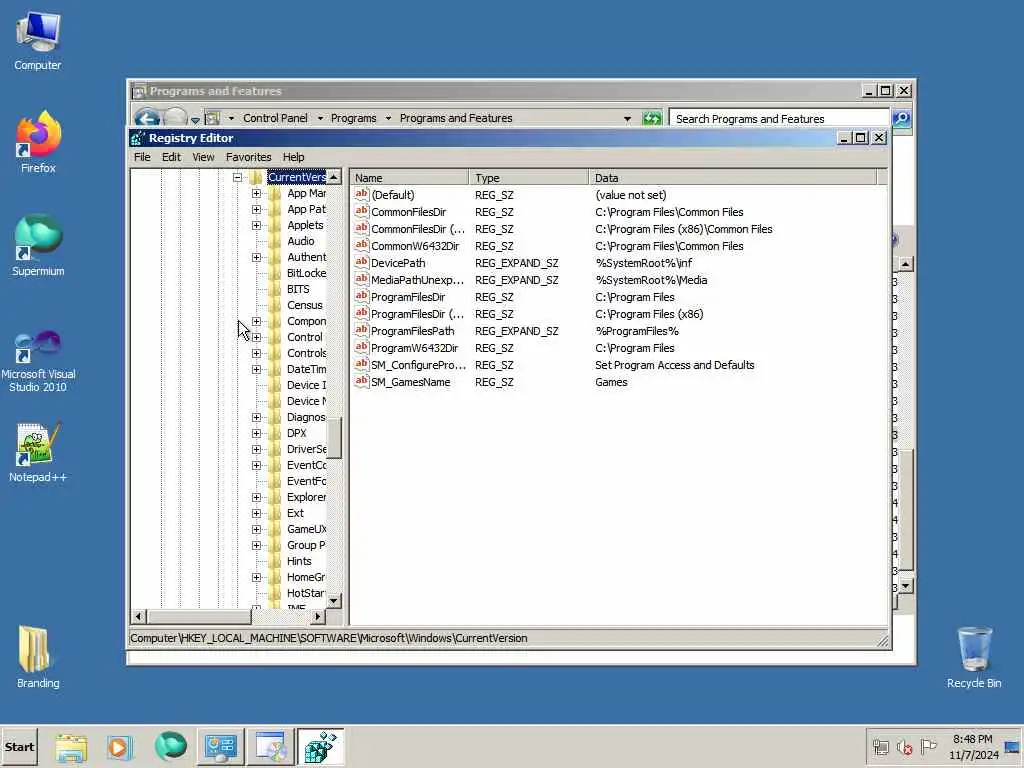The image size is (1024, 768).
Task: Select the (Default) value row
Action: (619, 195)
